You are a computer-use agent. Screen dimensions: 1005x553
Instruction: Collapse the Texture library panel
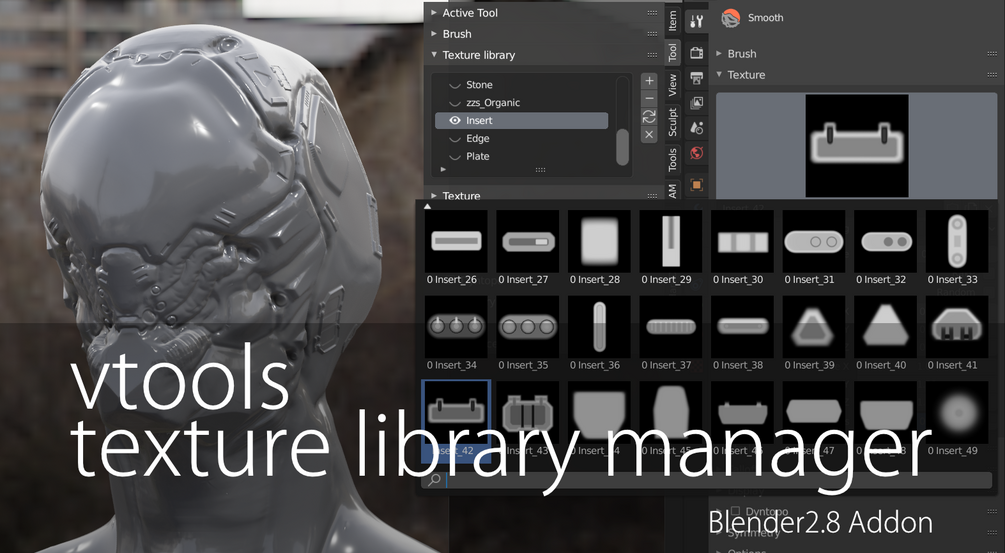pos(434,55)
